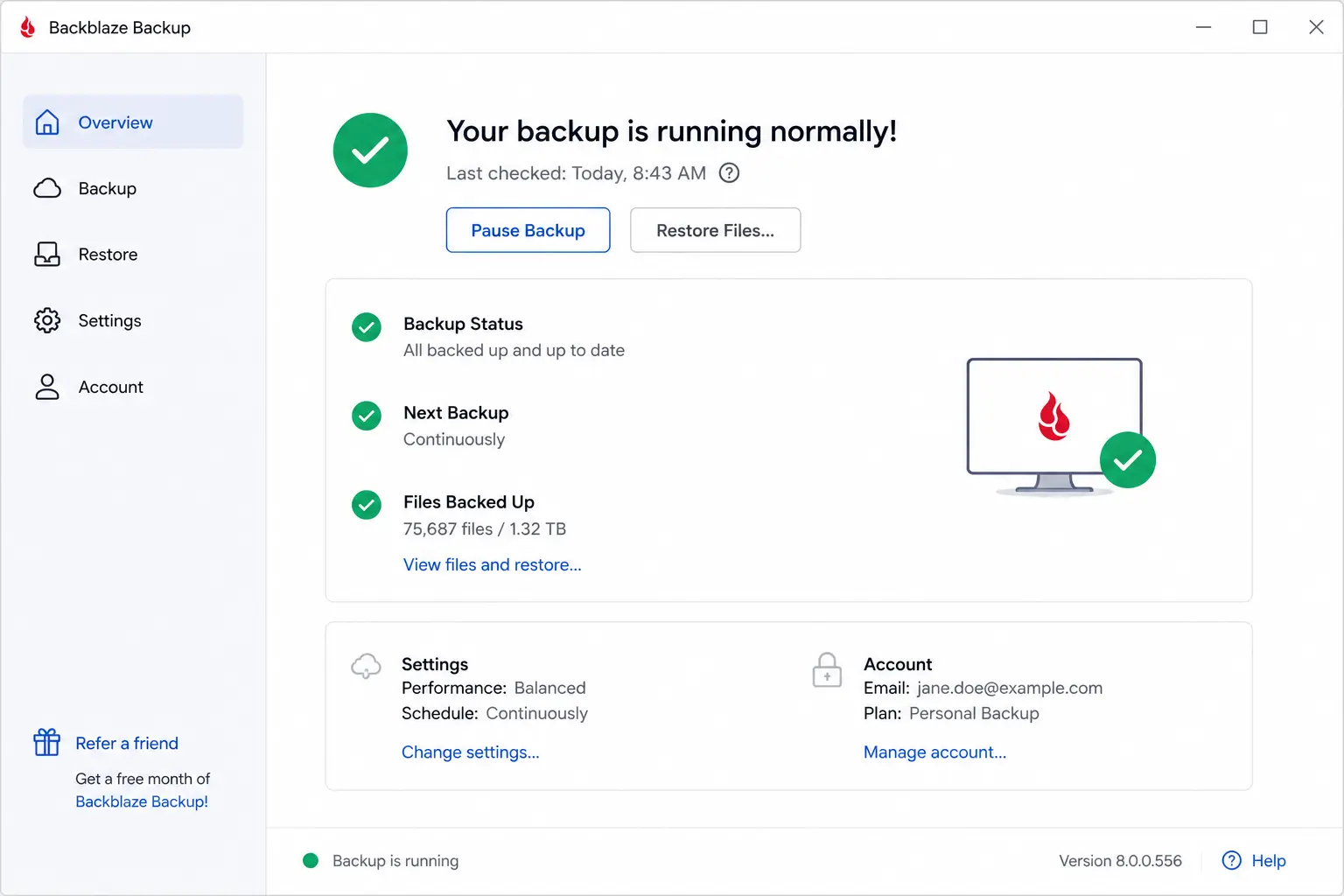Viewport: 1344px width, 896px height.
Task: Click the Help question mark icon
Action: [1232, 861]
